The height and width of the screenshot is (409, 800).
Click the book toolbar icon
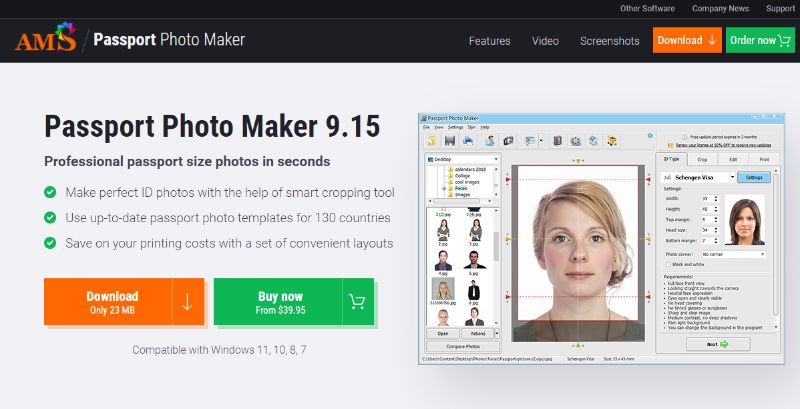pyautogui.click(x=558, y=141)
